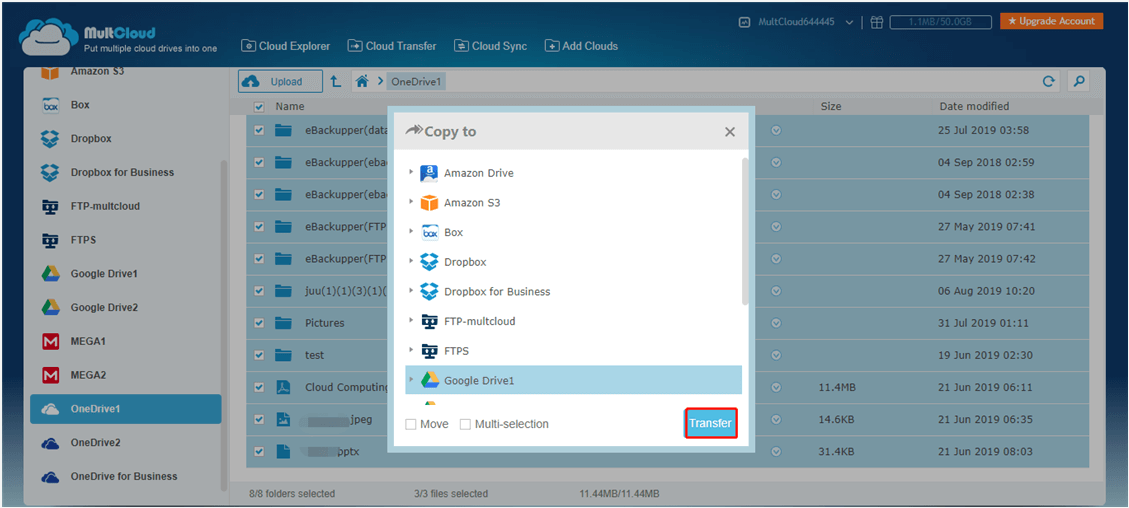Open search magnifier in file toolbar

click(1079, 81)
